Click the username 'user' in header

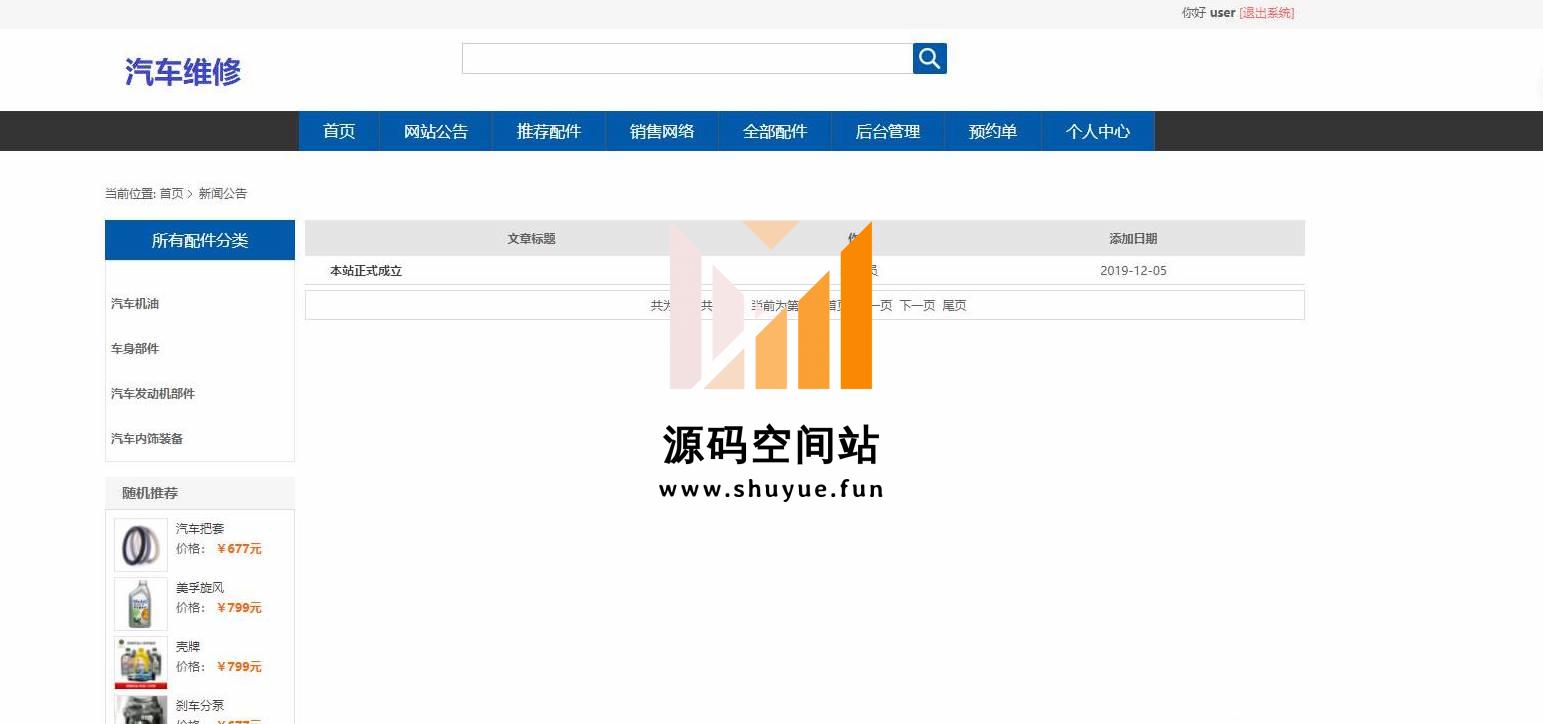tap(1222, 13)
